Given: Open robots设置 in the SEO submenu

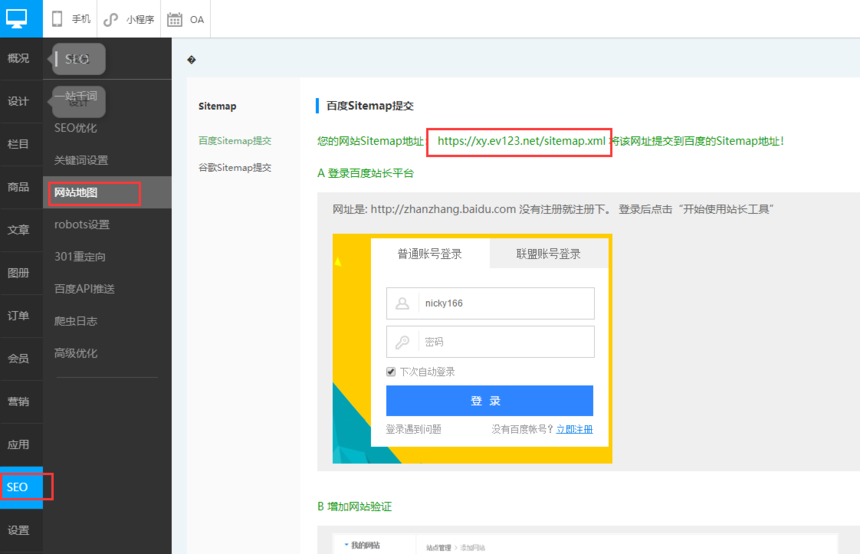Looking at the screenshot, I should coord(82,225).
